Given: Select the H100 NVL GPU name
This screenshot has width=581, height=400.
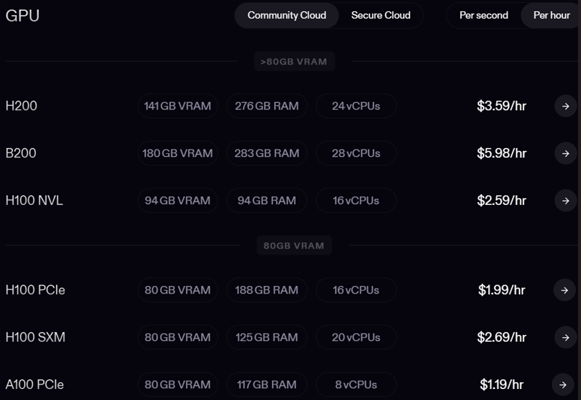Looking at the screenshot, I should [34, 201].
